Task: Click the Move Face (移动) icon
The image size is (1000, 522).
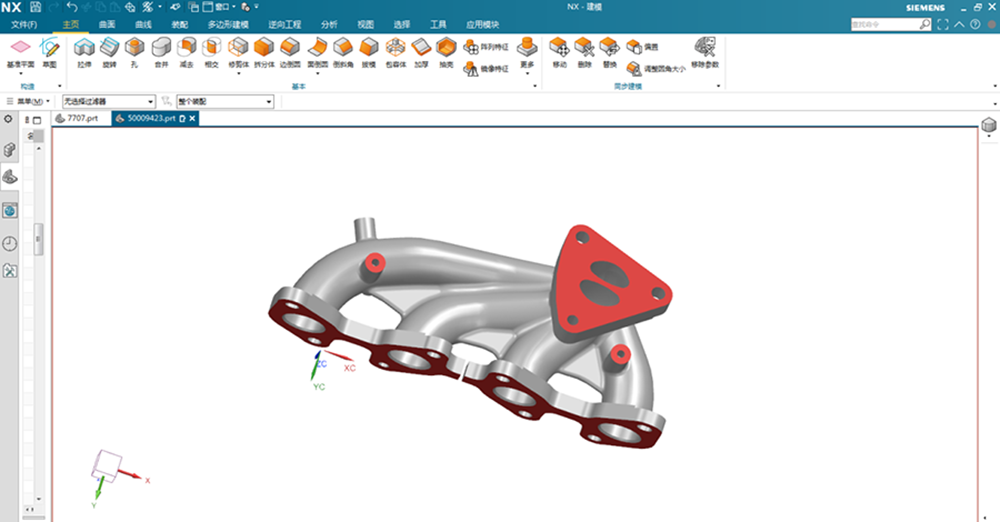Action: [559, 50]
